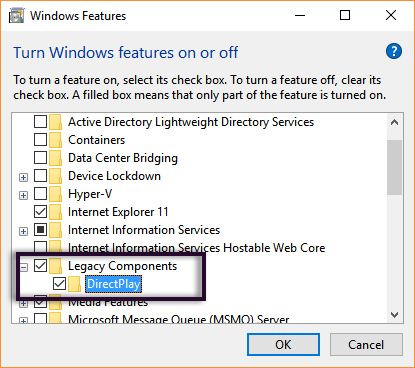Open the blue help question mark icon
This screenshot has height=368, width=415.
pos(394,51)
